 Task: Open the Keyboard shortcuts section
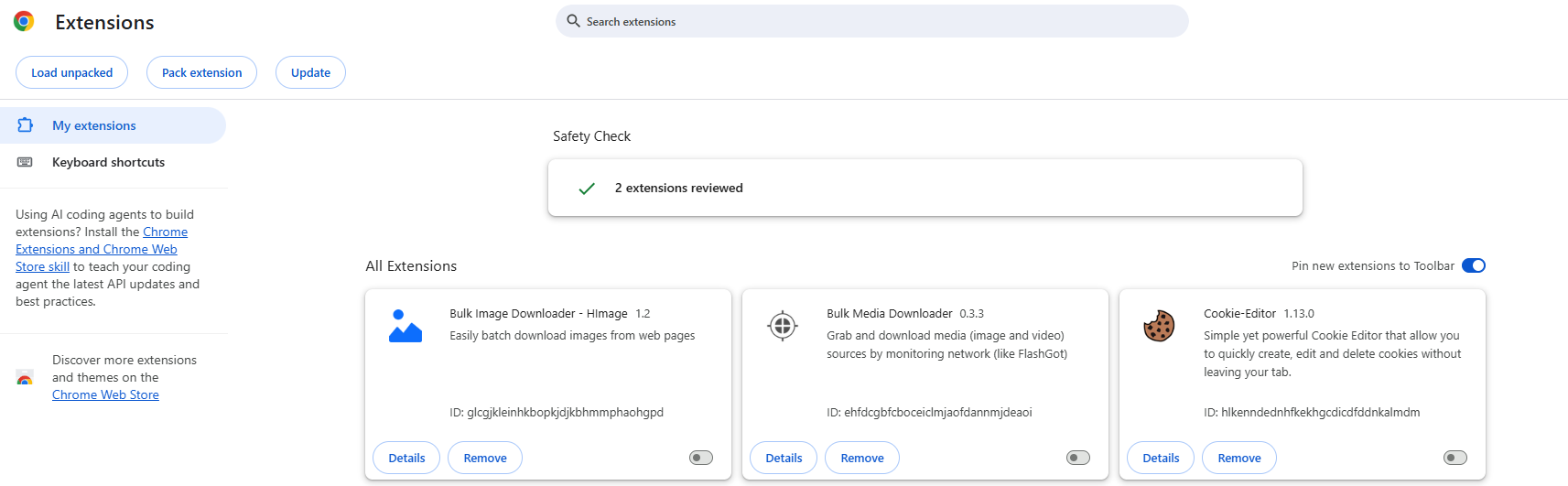tap(113, 162)
